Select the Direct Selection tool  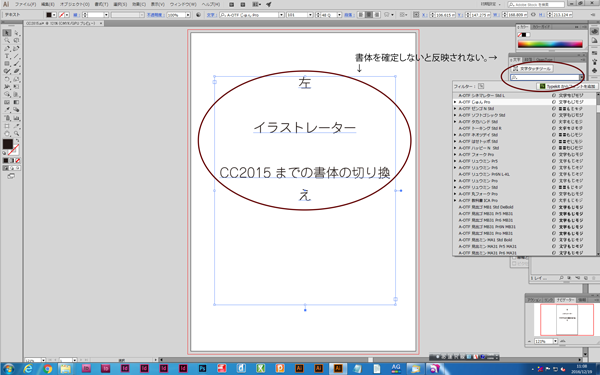click(x=16, y=33)
